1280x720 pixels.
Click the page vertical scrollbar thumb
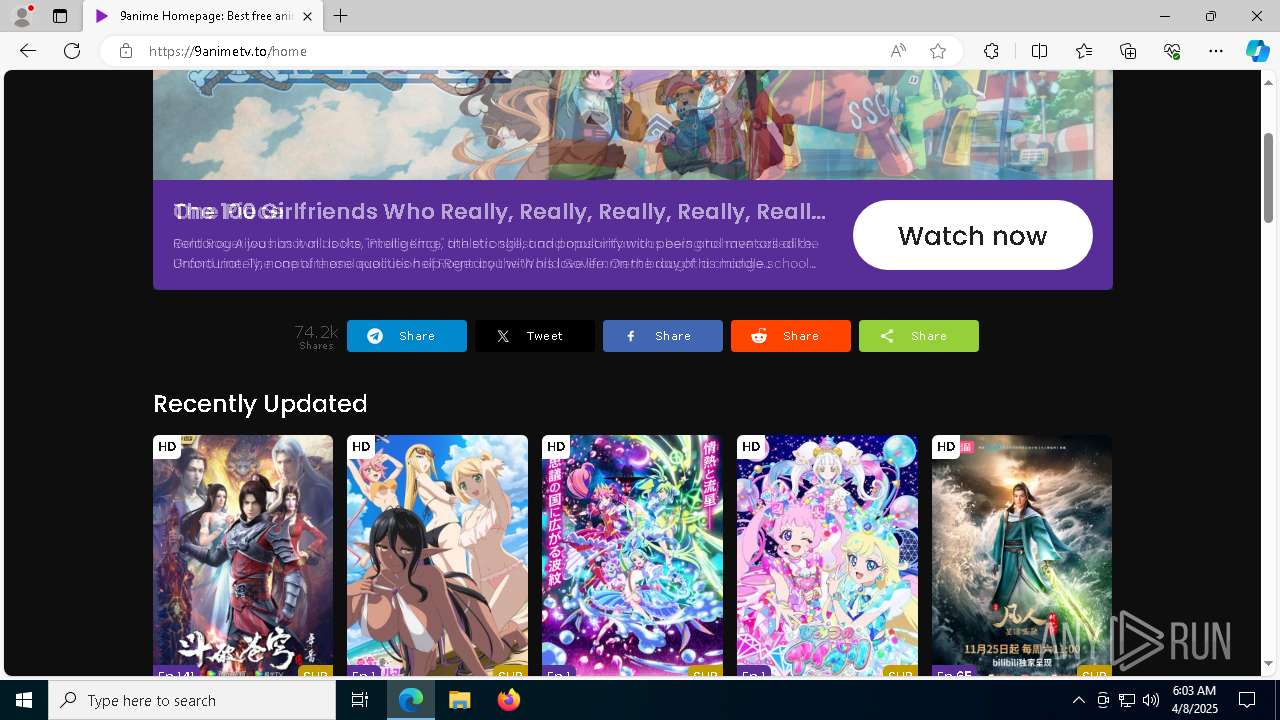(x=1269, y=177)
